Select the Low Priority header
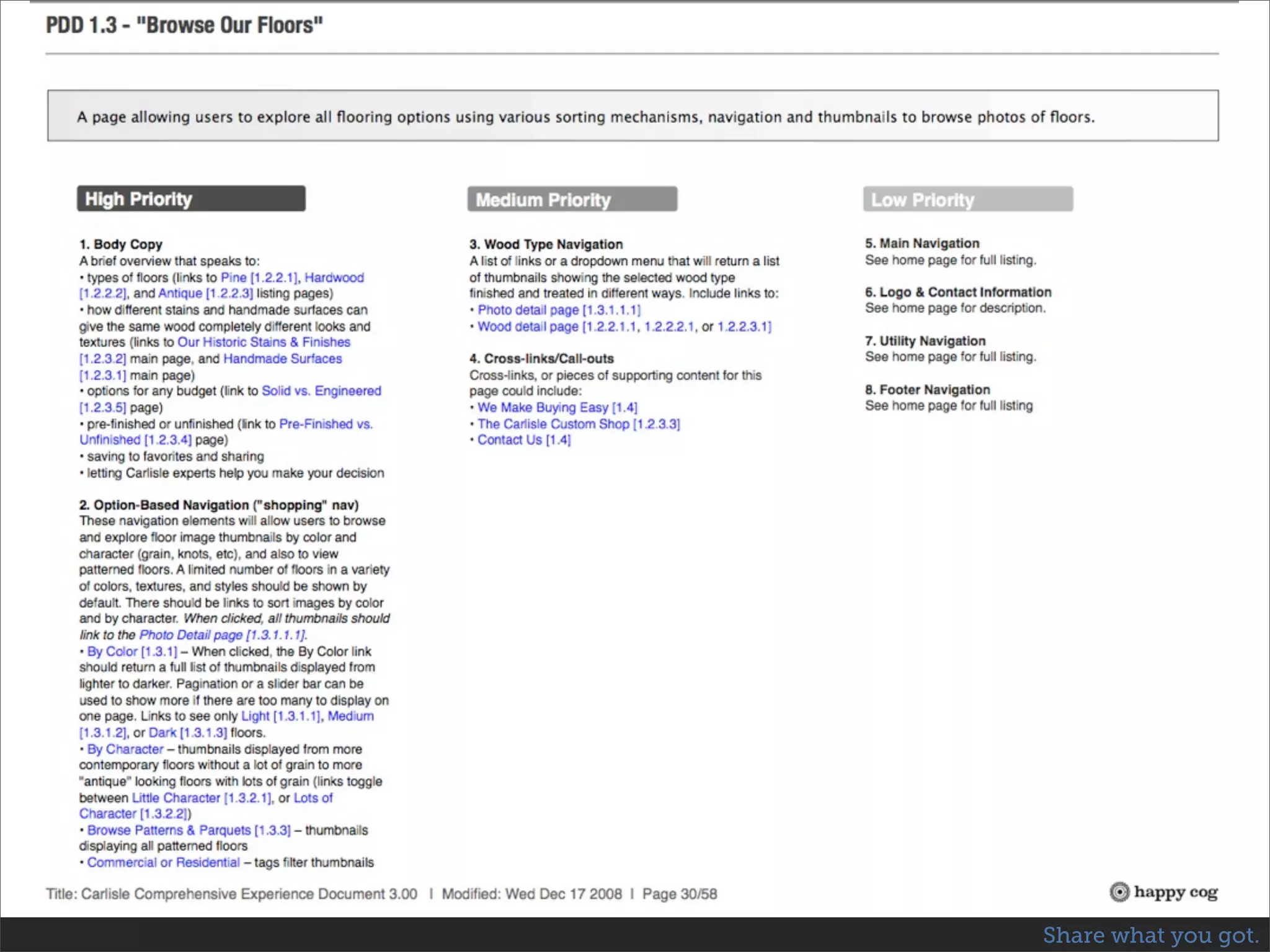The width and height of the screenshot is (1270, 952). click(967, 200)
